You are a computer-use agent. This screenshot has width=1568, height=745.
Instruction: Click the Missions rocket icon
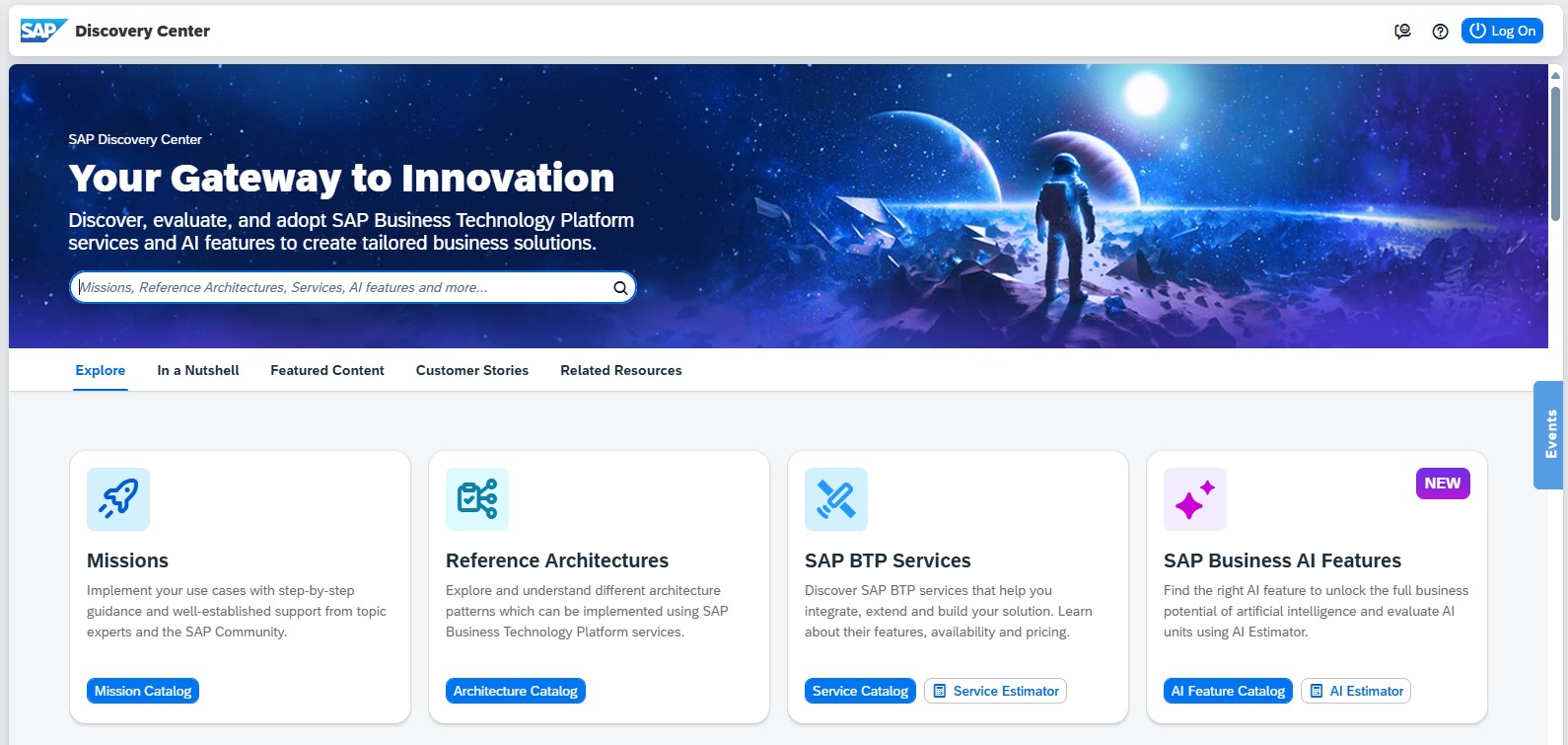[x=118, y=499]
